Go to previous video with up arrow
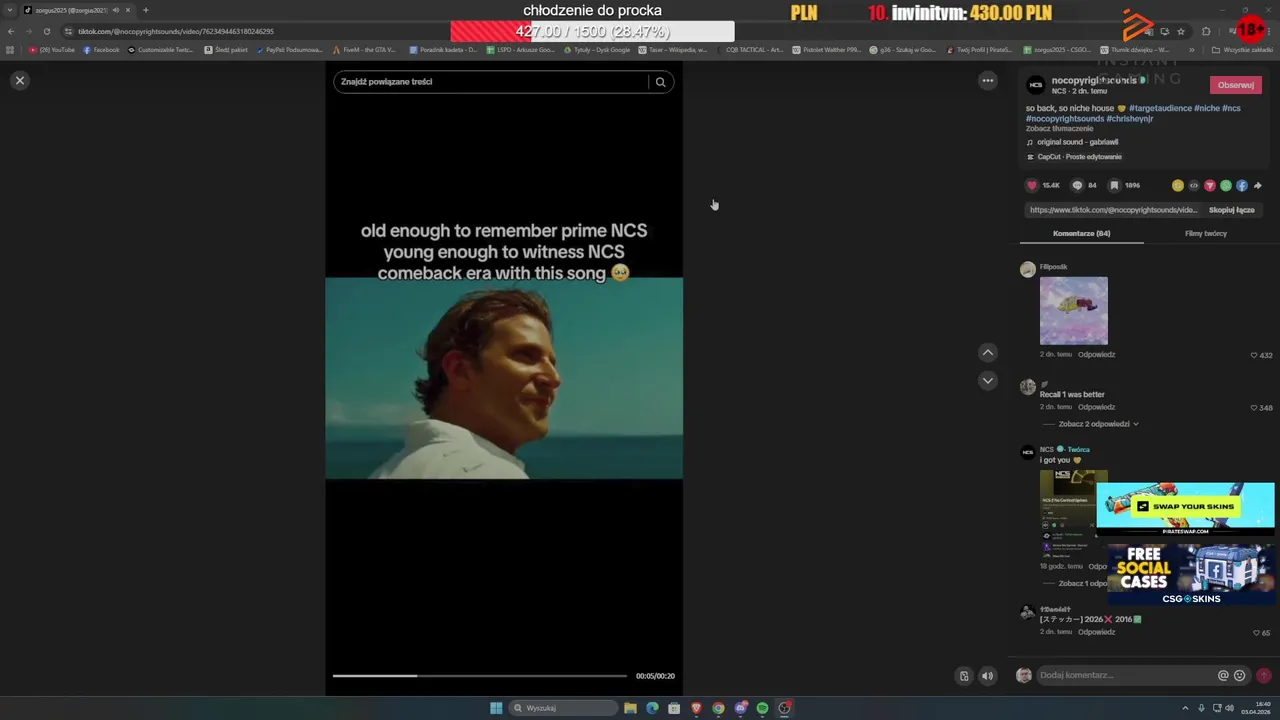The image size is (1280, 720). click(x=987, y=352)
